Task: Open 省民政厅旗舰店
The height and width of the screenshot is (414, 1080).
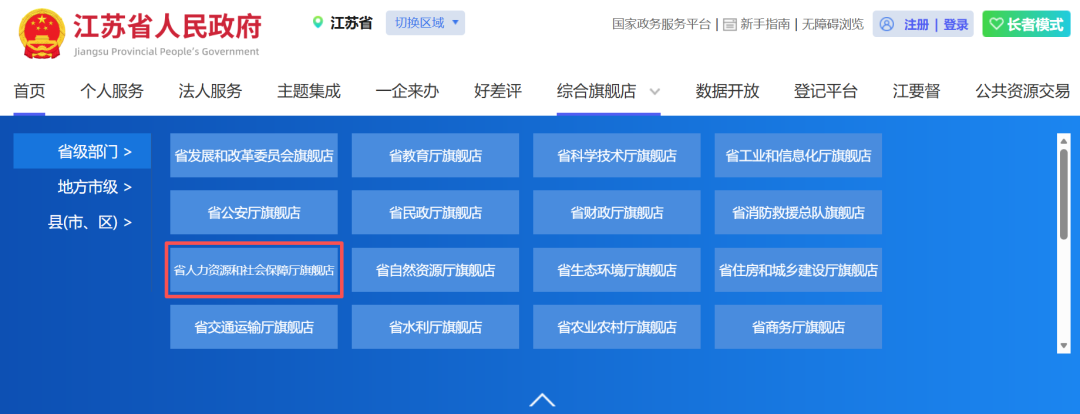Action: (x=435, y=213)
